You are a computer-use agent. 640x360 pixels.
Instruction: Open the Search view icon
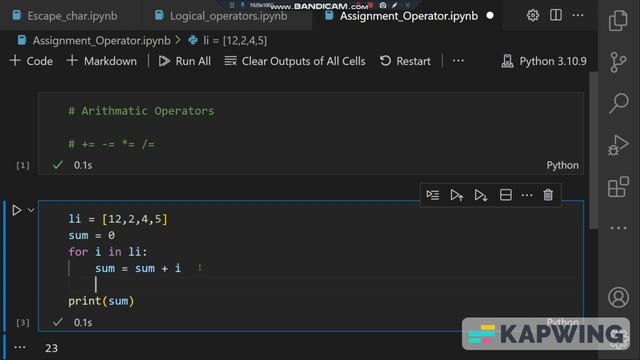pos(618,103)
